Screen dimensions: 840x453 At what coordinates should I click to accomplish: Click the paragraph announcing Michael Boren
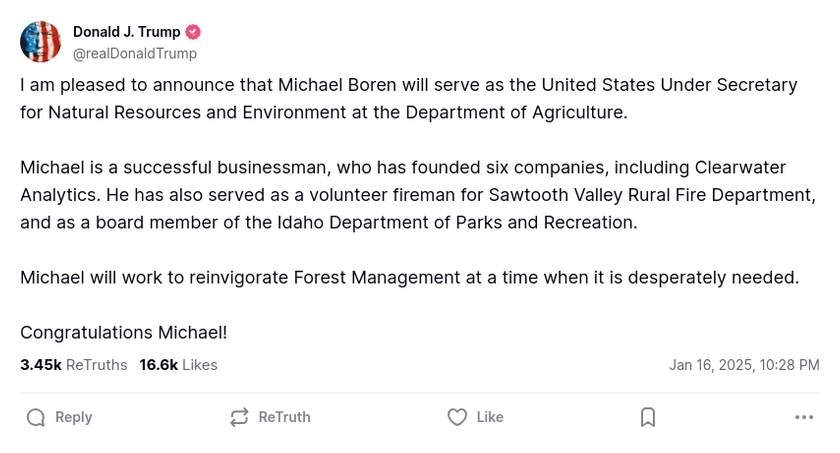408,98
